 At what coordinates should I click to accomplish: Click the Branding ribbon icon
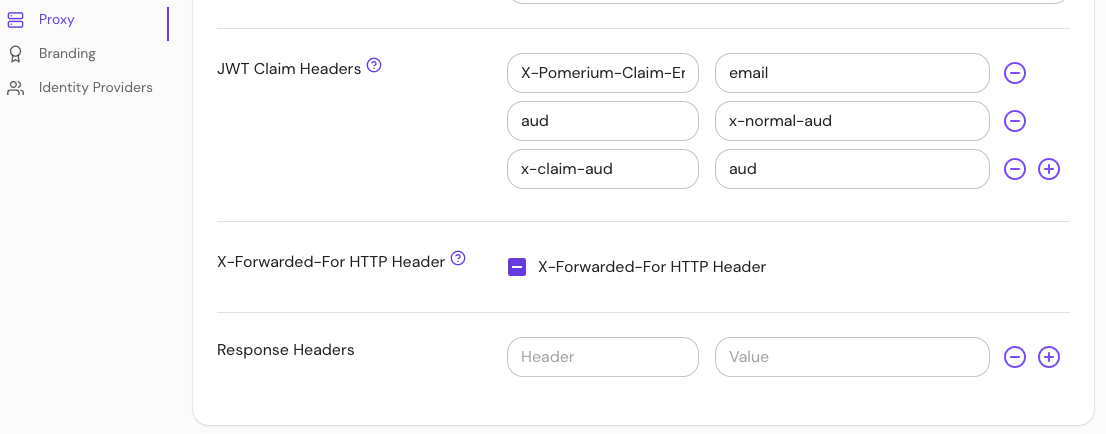[x=16, y=53]
